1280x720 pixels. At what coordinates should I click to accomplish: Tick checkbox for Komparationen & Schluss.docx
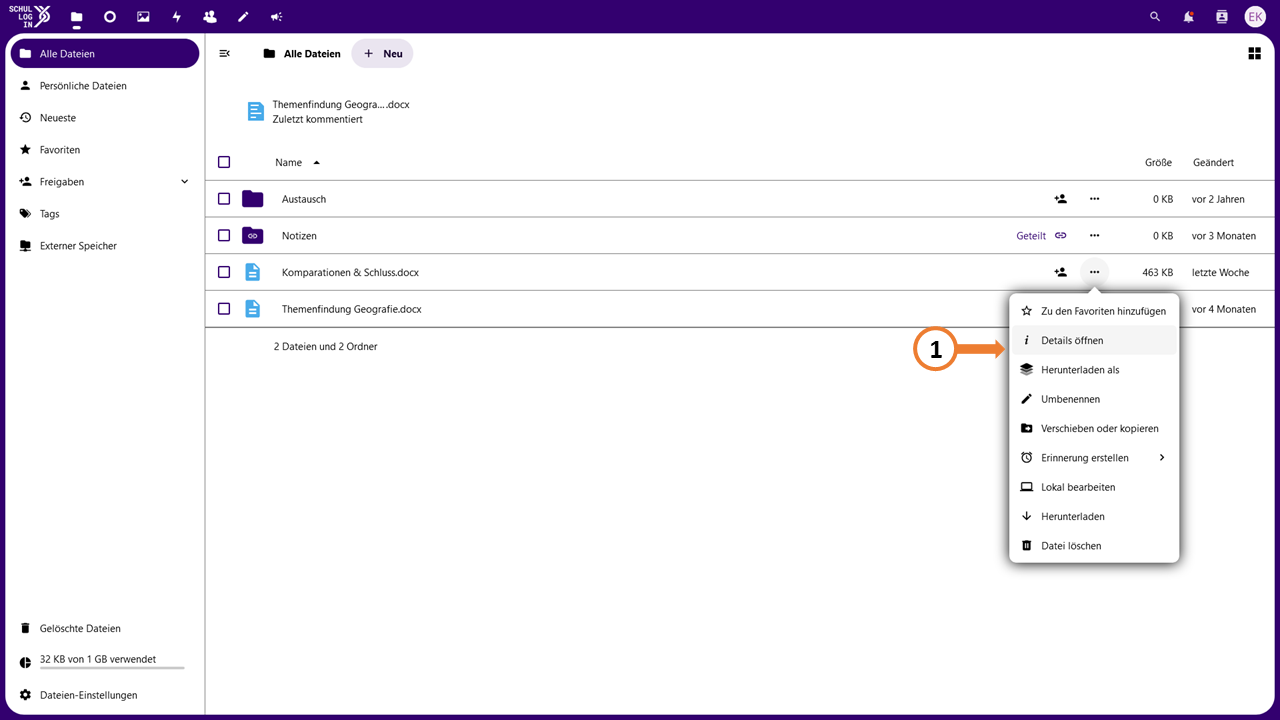(224, 272)
